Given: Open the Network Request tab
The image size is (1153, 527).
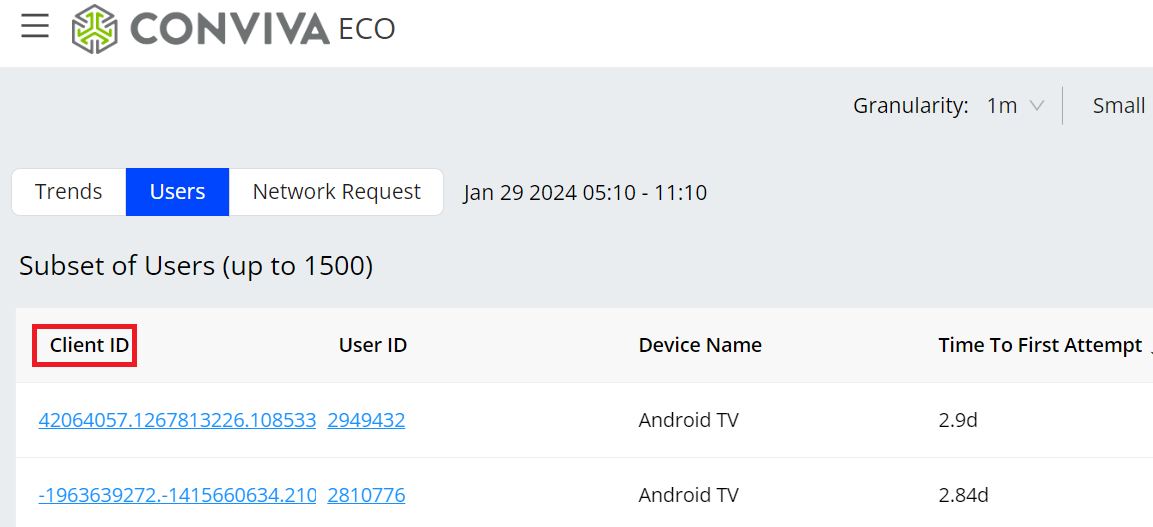Looking at the screenshot, I should coord(336,192).
